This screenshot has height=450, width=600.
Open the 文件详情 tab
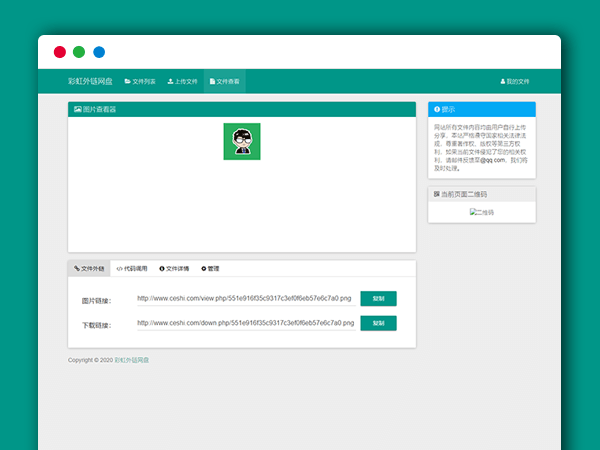coord(174,269)
